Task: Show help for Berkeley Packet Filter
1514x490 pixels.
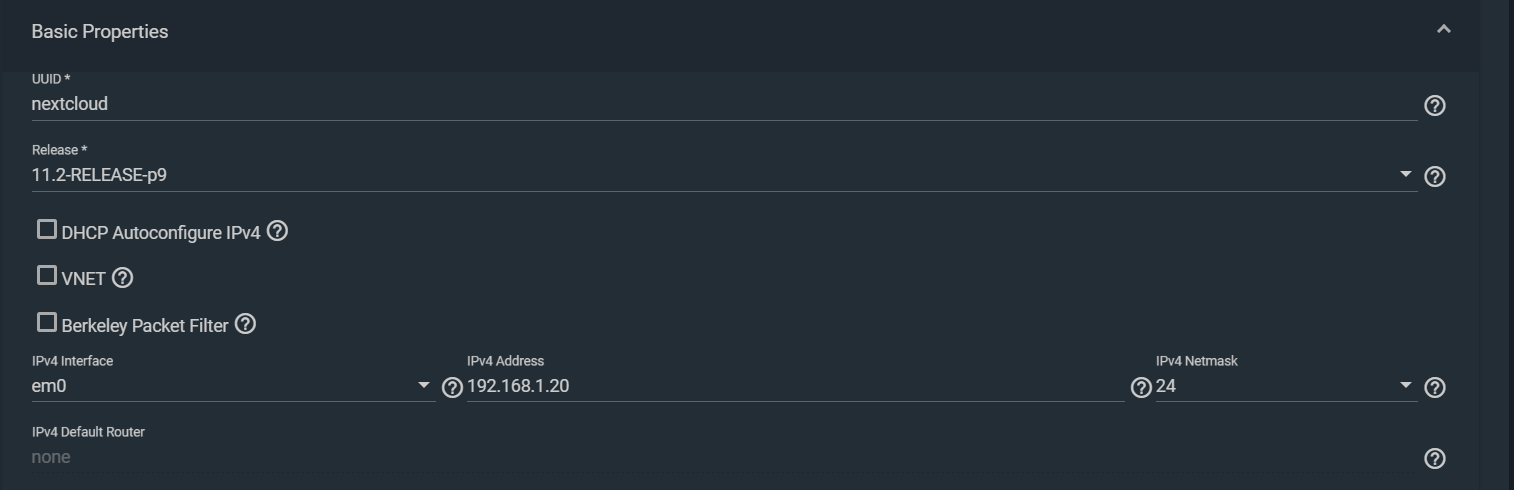Action: click(245, 324)
